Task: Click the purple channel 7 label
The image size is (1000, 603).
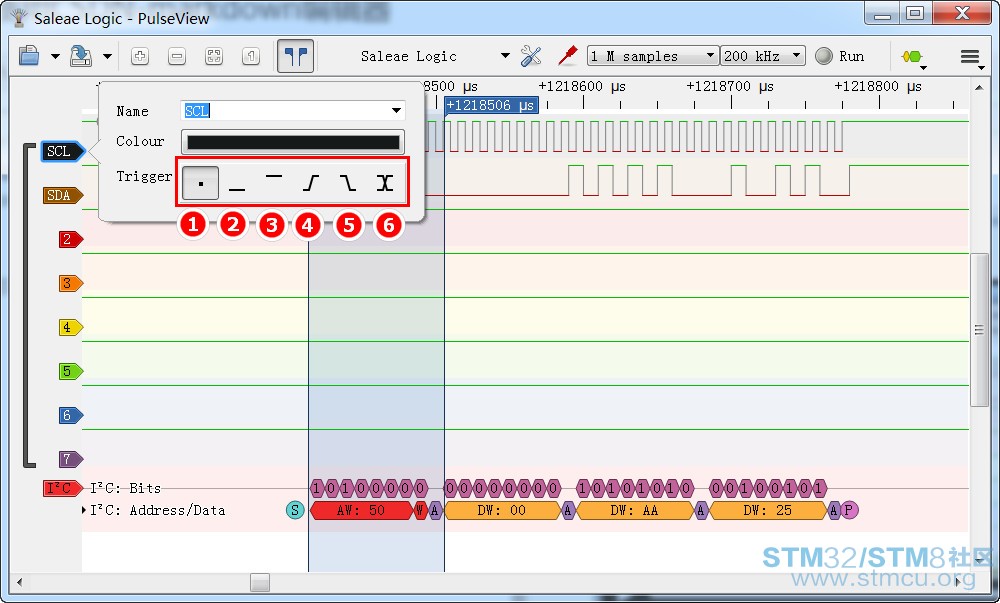Action: click(x=70, y=459)
